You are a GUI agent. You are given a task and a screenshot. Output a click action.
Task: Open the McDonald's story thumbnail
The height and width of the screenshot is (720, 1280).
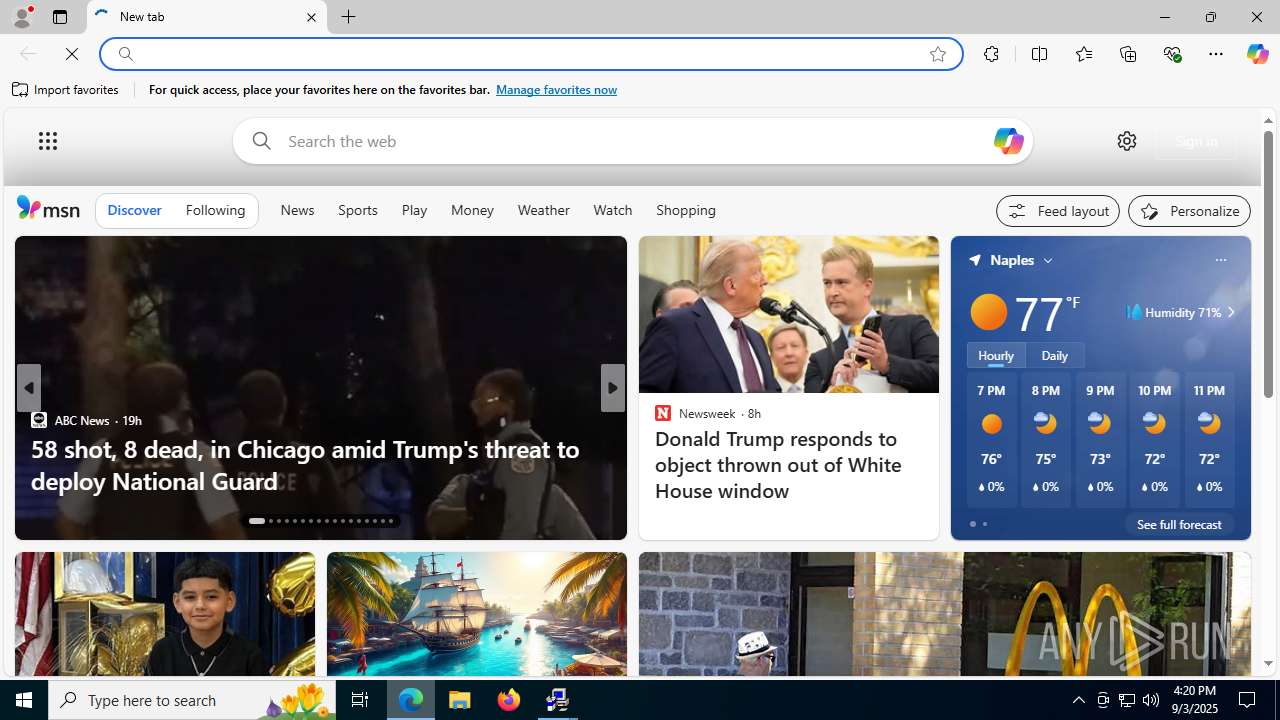[x=945, y=614]
